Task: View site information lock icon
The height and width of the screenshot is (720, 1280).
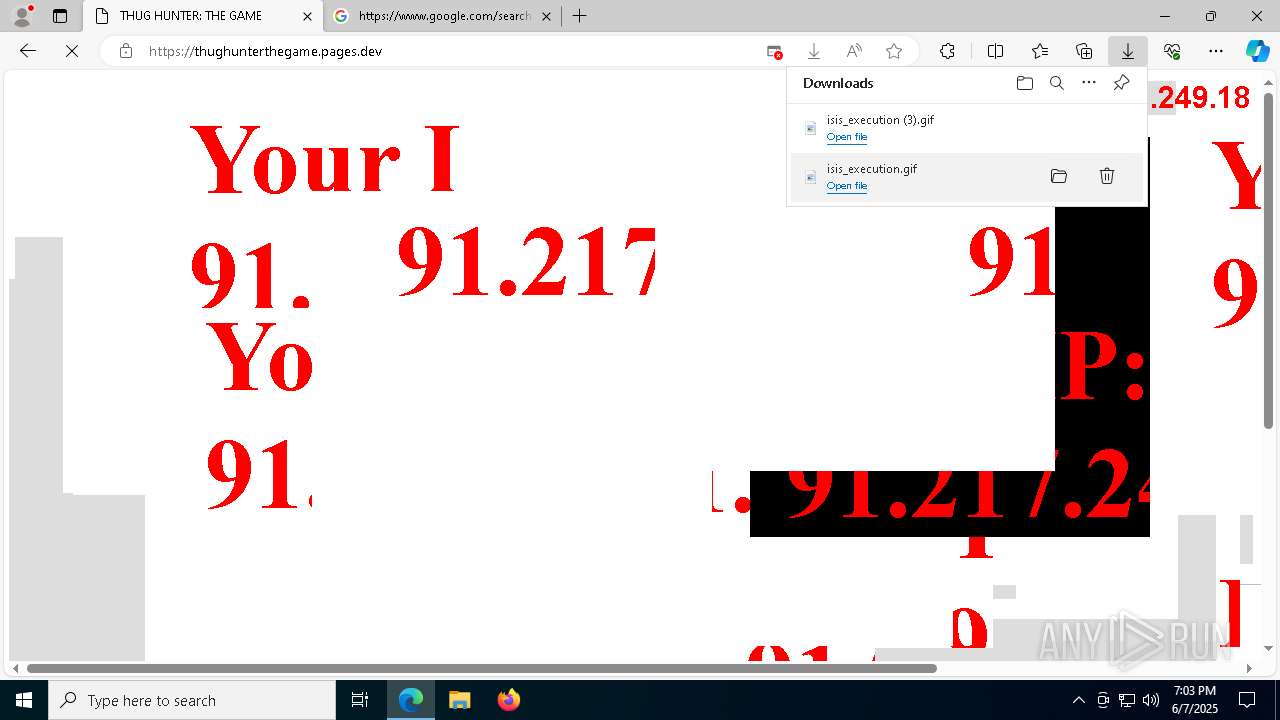Action: tap(125, 51)
